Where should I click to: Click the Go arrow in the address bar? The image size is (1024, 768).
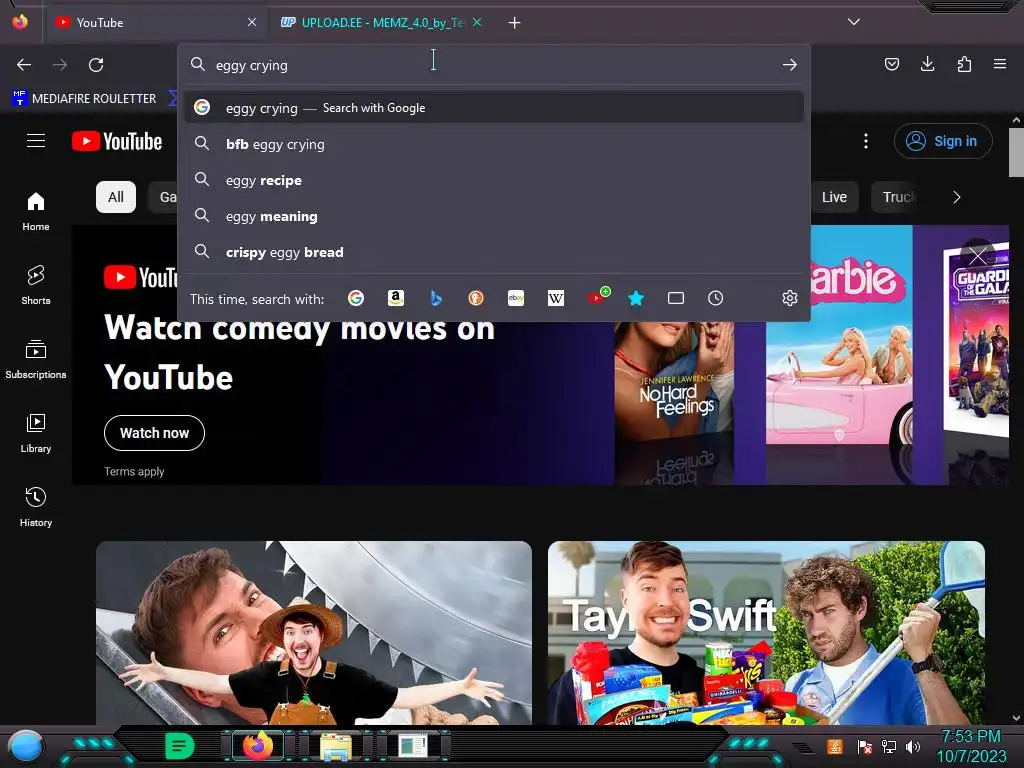coord(790,65)
